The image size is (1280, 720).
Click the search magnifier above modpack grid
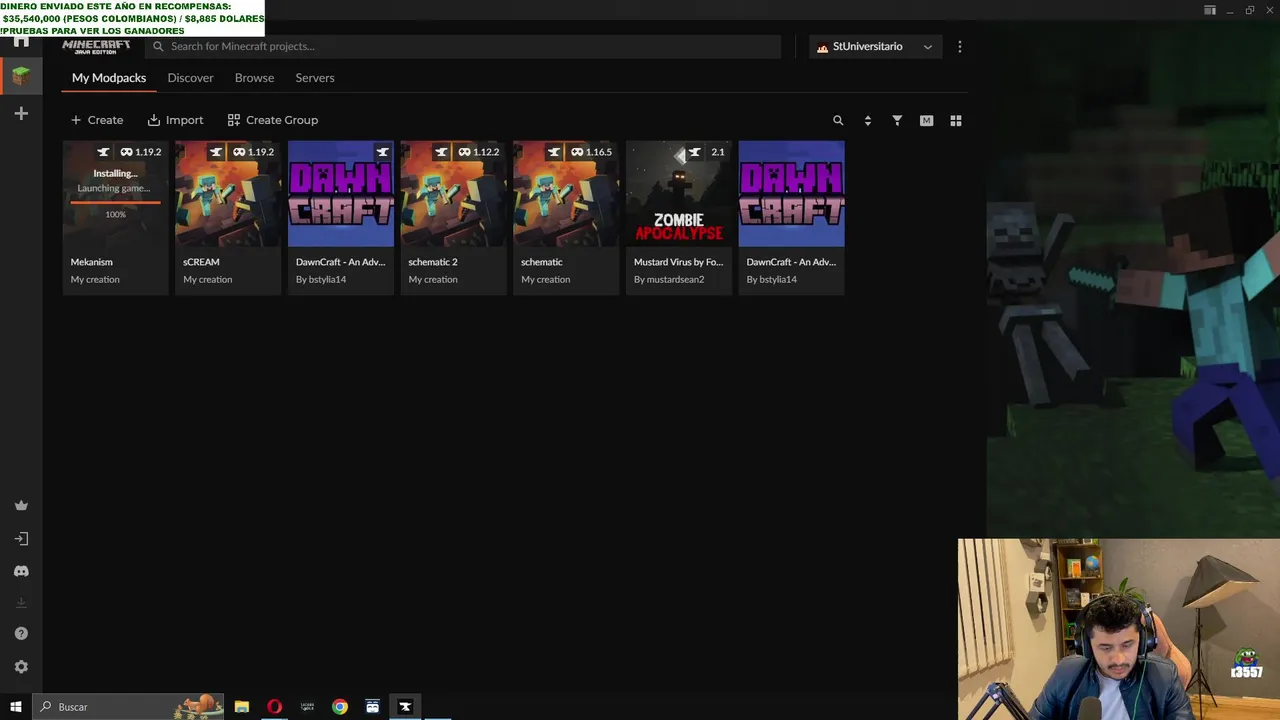(838, 120)
